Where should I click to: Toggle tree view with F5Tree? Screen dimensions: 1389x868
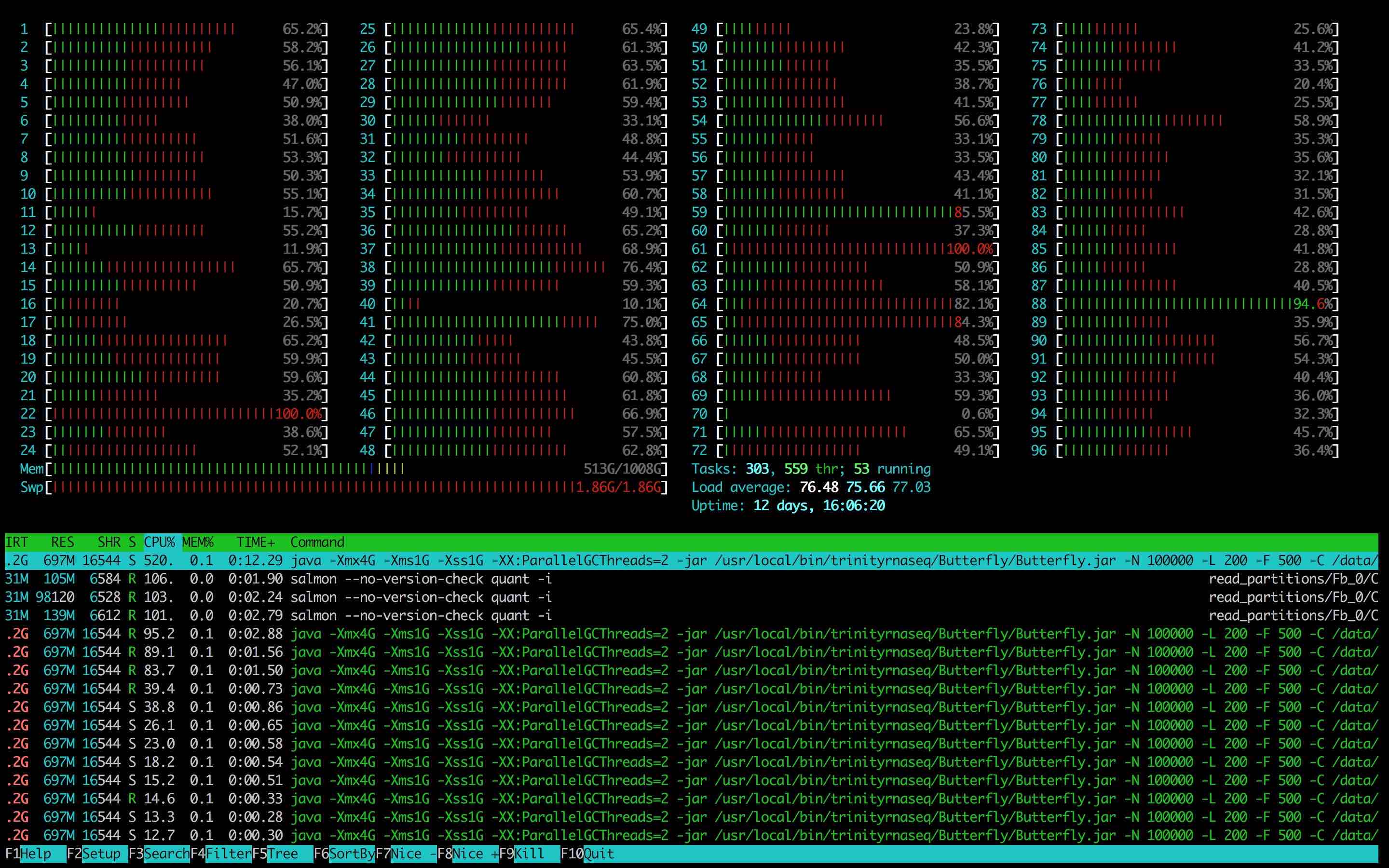click(278, 854)
